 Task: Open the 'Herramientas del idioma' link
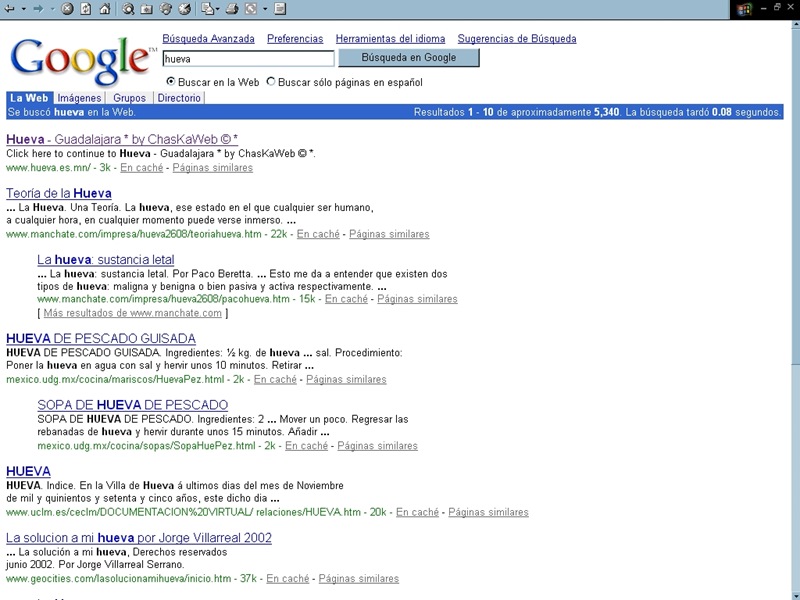click(x=390, y=39)
